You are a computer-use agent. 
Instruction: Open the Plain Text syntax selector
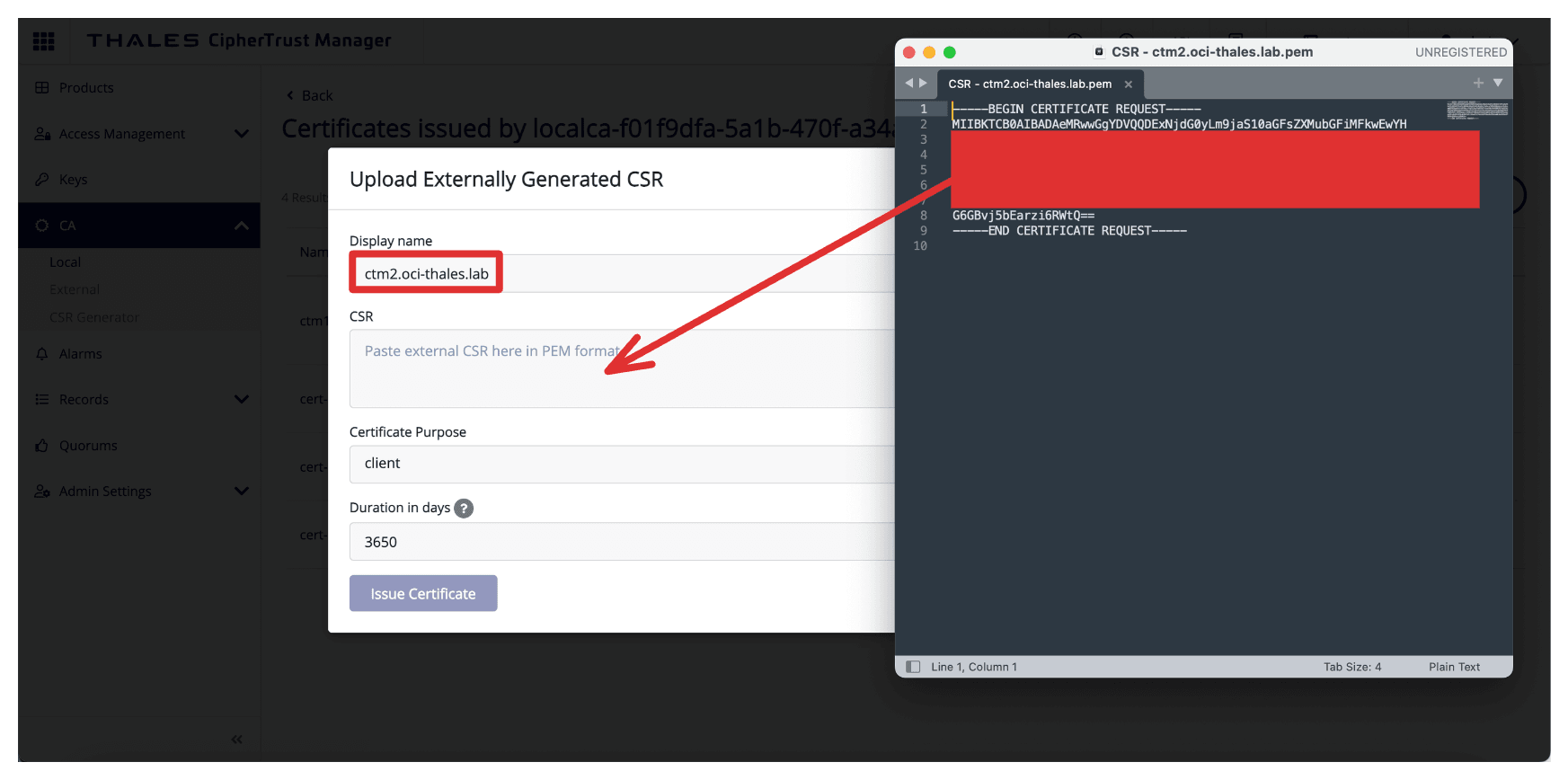tap(1454, 667)
